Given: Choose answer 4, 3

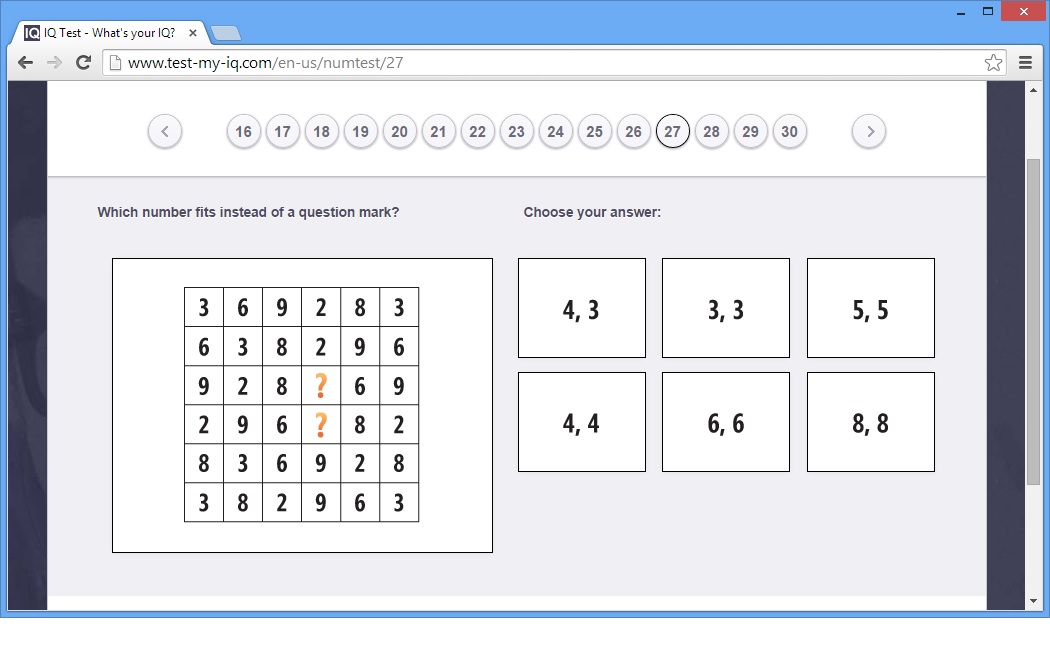Looking at the screenshot, I should click(582, 308).
